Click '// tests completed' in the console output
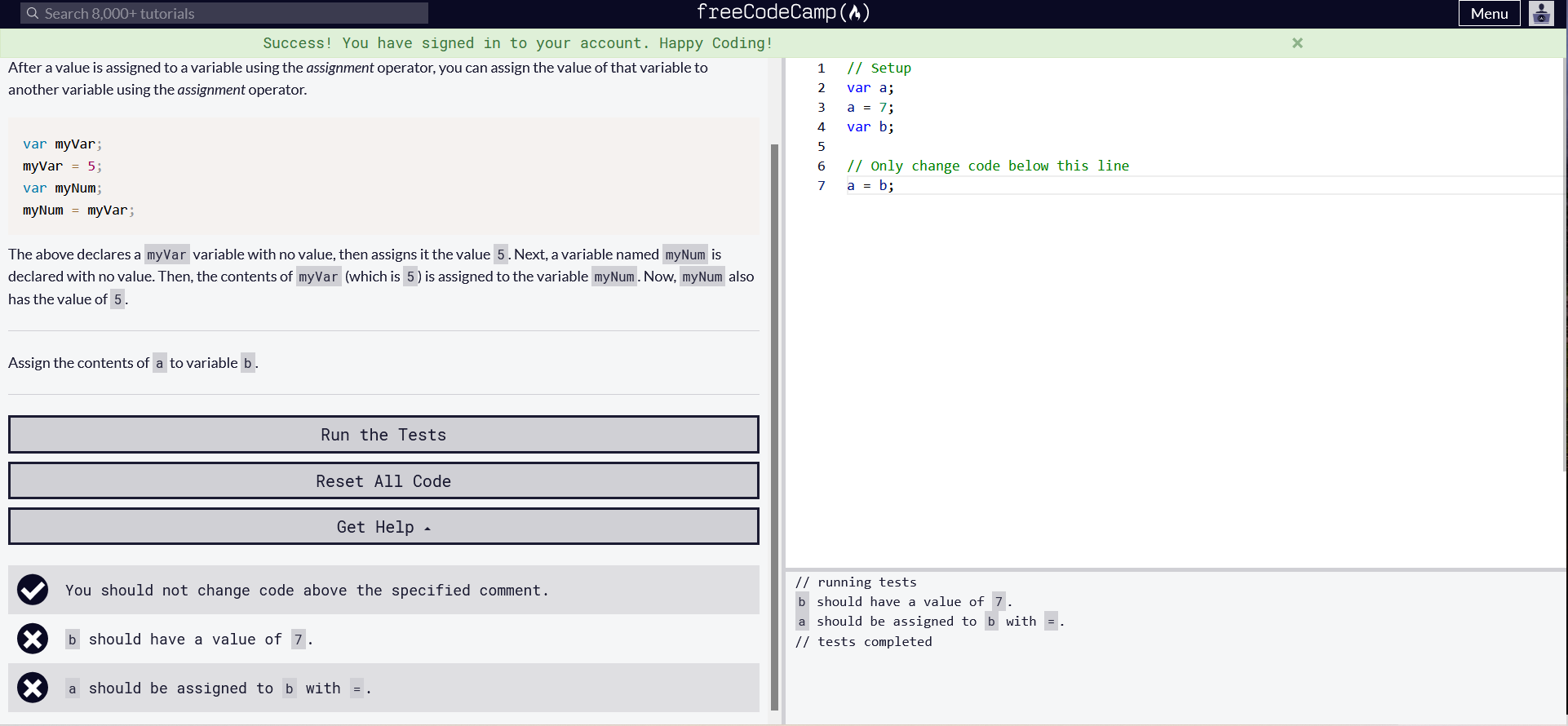Image resolution: width=1568 pixels, height=726 pixels. tap(863, 642)
